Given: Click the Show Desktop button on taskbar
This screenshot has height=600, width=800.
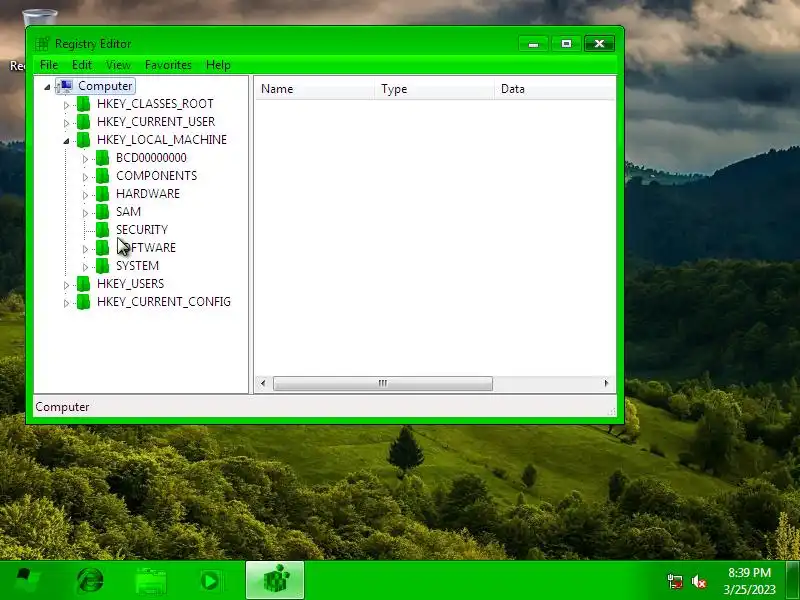Looking at the screenshot, I should pos(792,580).
